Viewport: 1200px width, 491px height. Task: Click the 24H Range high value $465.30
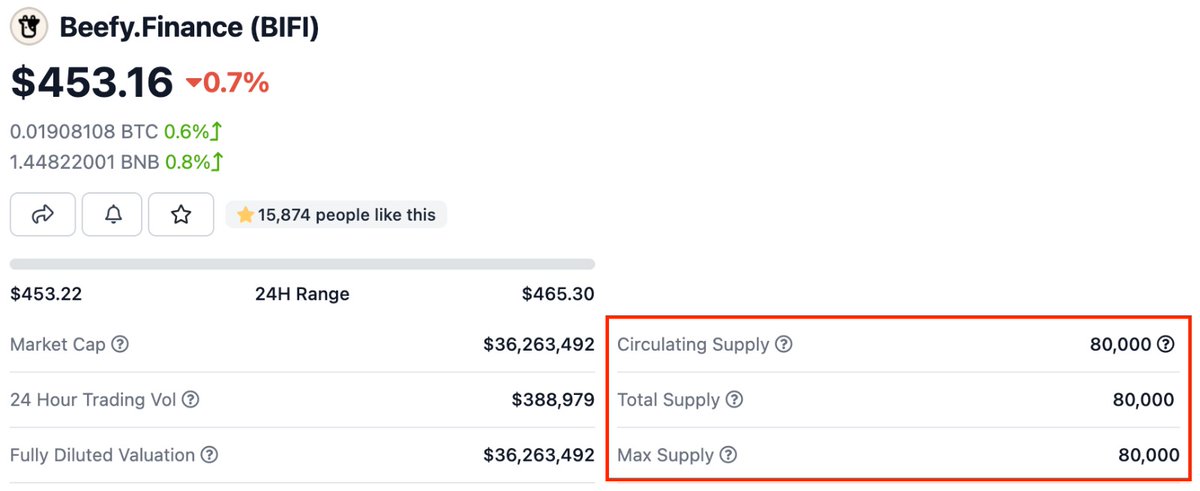point(558,294)
